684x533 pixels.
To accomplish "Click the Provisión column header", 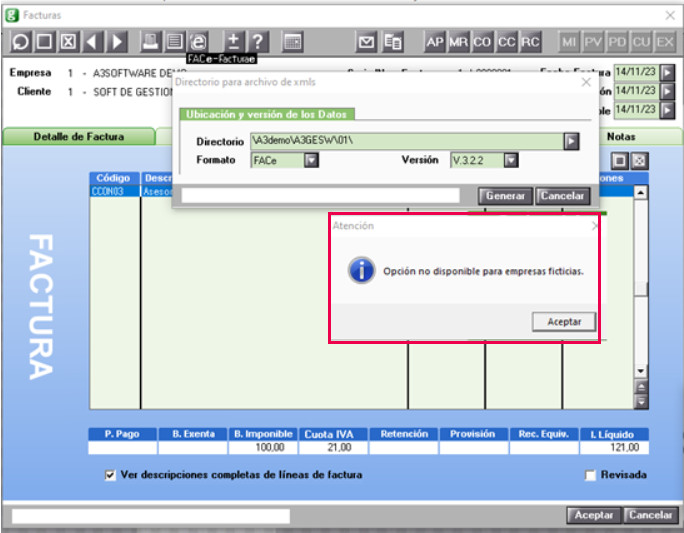I will tap(473, 434).
